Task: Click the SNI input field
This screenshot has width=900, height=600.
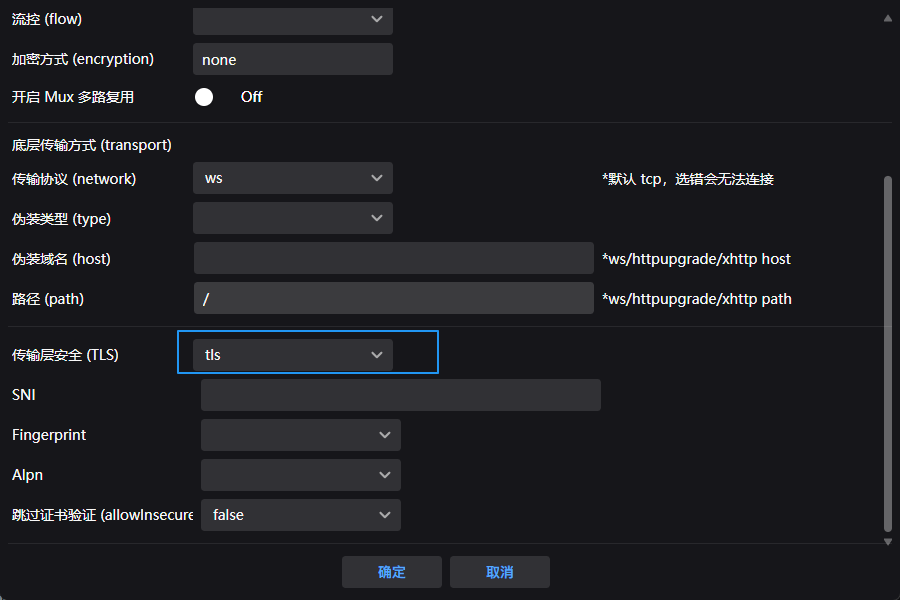Action: click(x=400, y=395)
